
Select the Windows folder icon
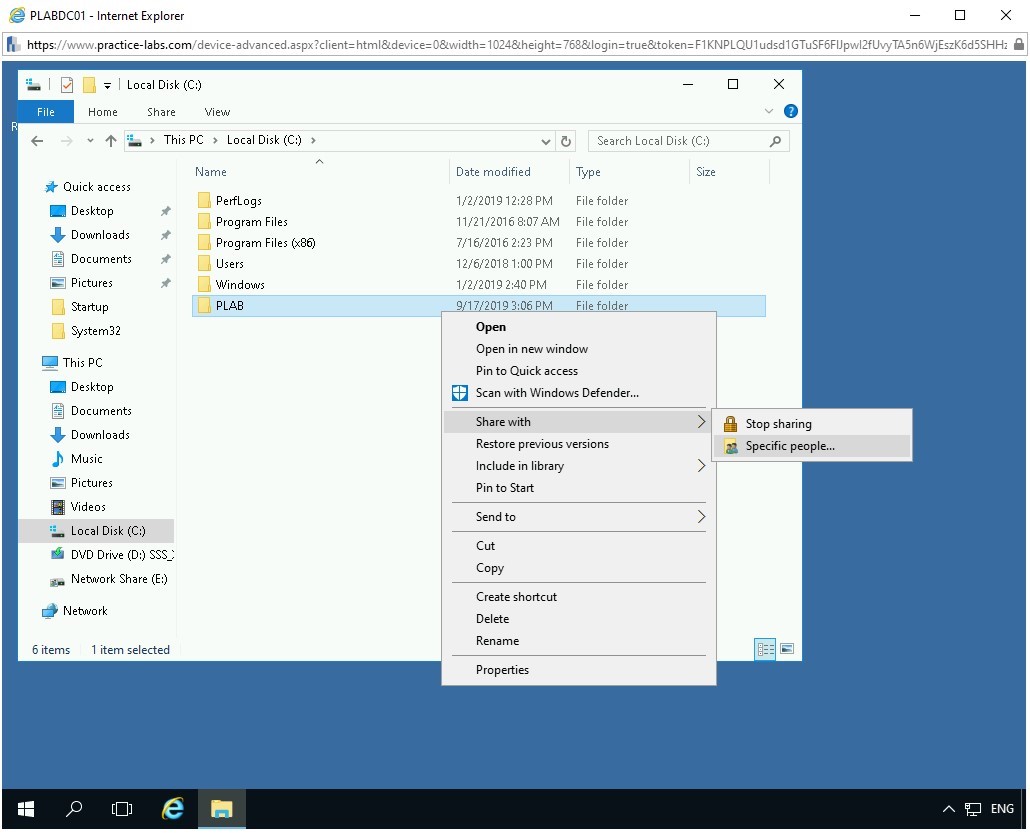[x=204, y=284]
